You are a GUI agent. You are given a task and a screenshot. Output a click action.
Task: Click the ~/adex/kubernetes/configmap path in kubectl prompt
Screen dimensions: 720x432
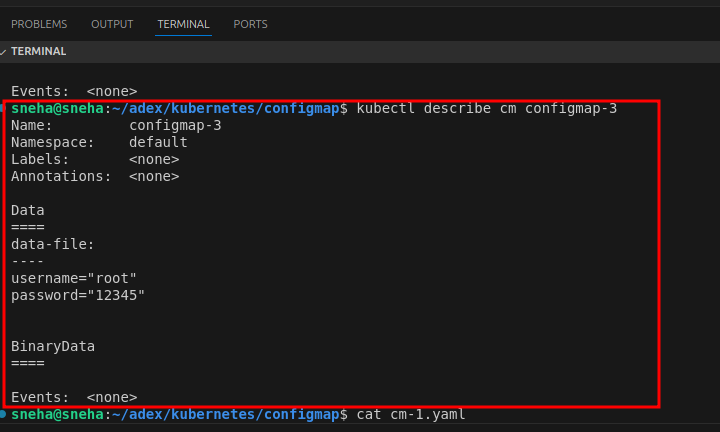[226, 108]
